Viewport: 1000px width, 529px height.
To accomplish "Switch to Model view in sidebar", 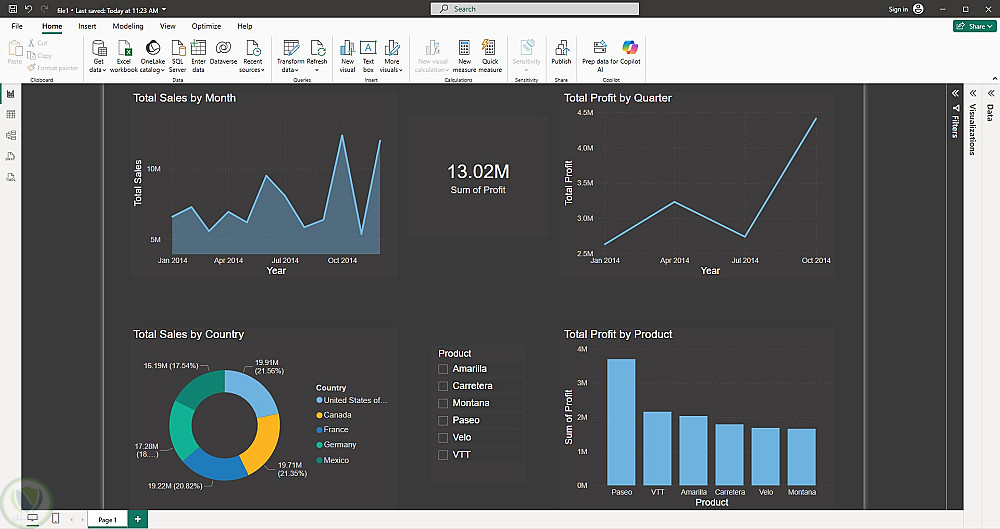I will (x=10, y=135).
